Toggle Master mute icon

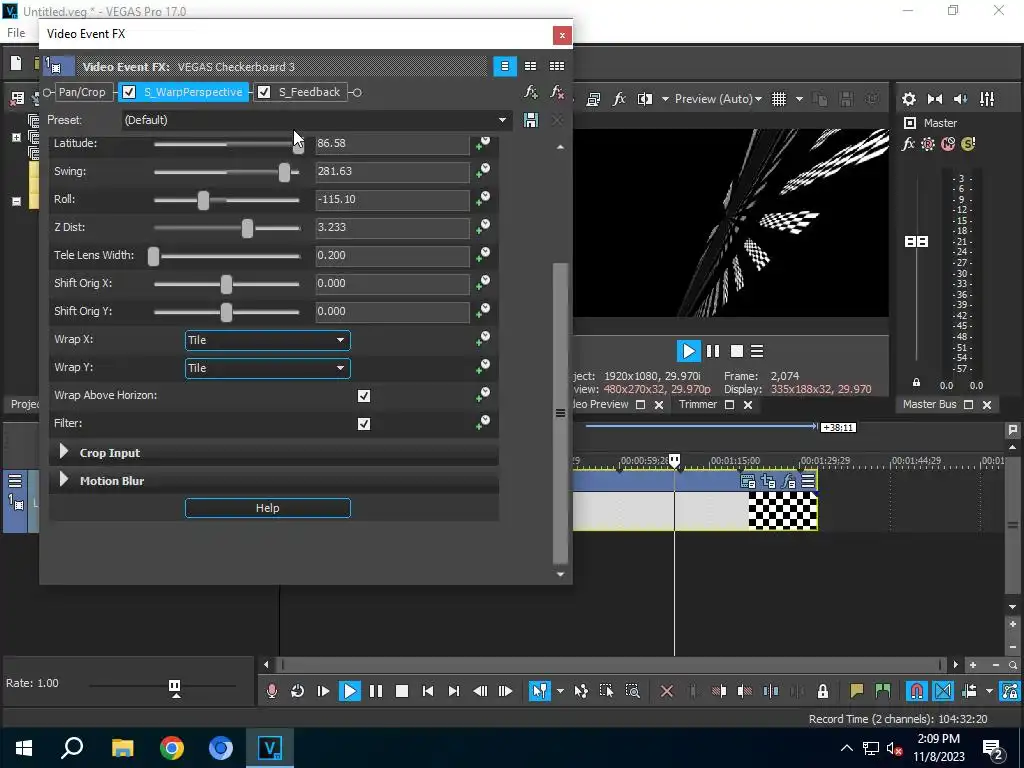[948, 144]
